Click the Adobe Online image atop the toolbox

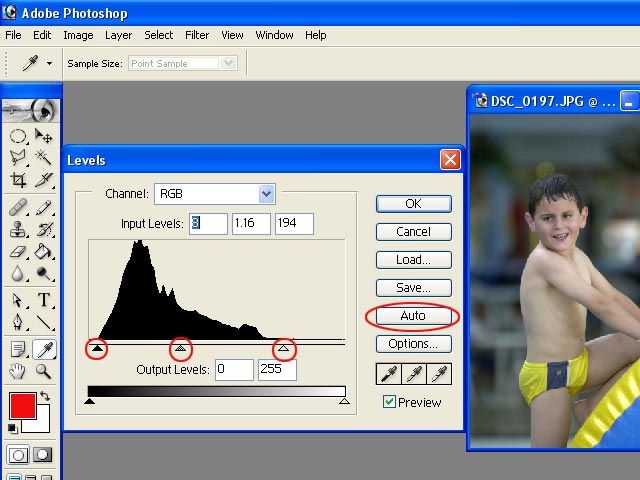click(x=31, y=110)
